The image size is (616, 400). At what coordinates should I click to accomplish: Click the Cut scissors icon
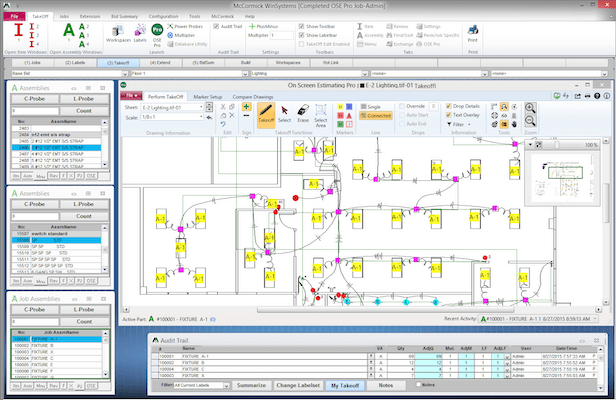point(223,106)
